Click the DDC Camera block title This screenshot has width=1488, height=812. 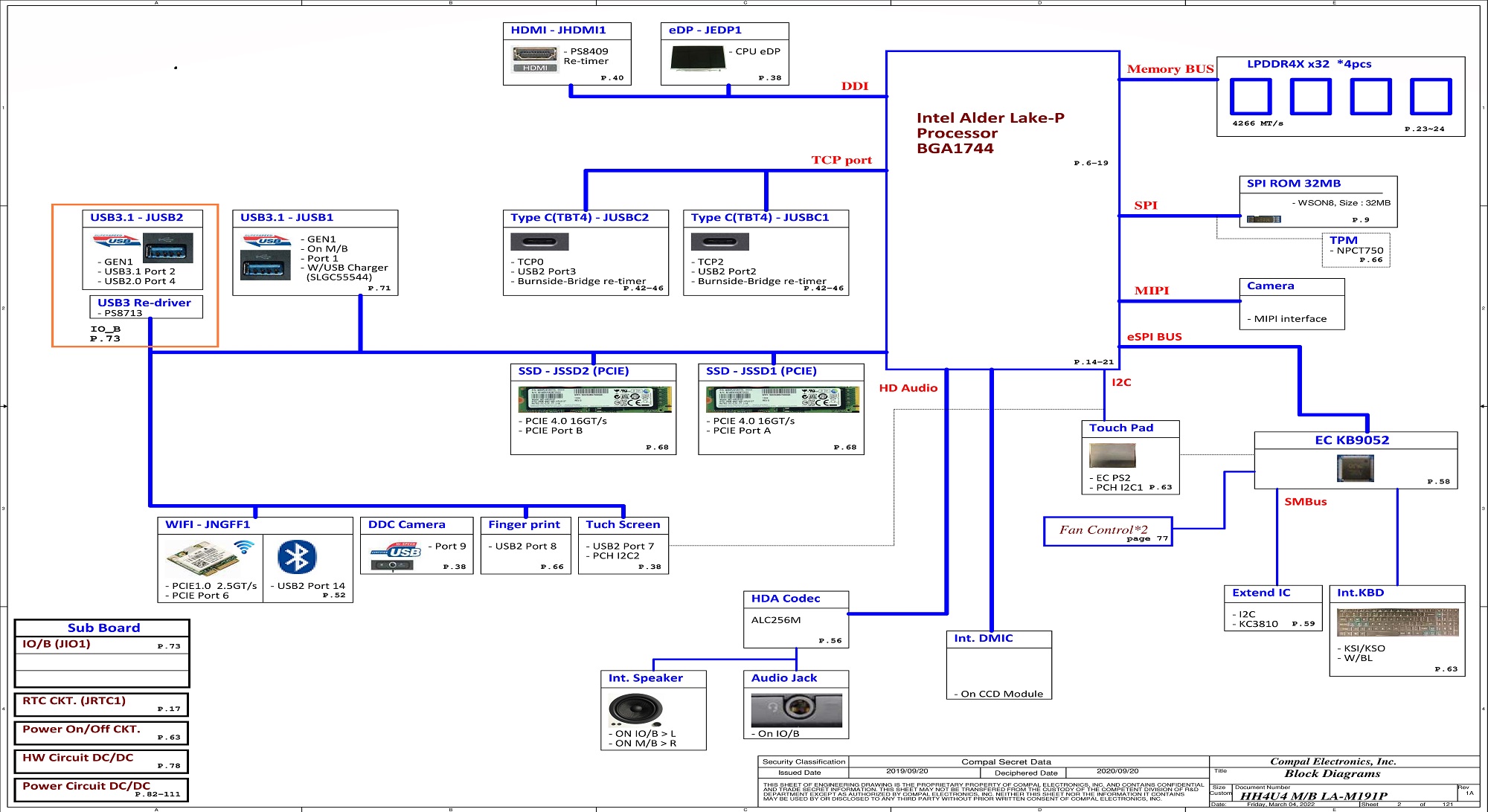pyautogui.click(x=406, y=525)
